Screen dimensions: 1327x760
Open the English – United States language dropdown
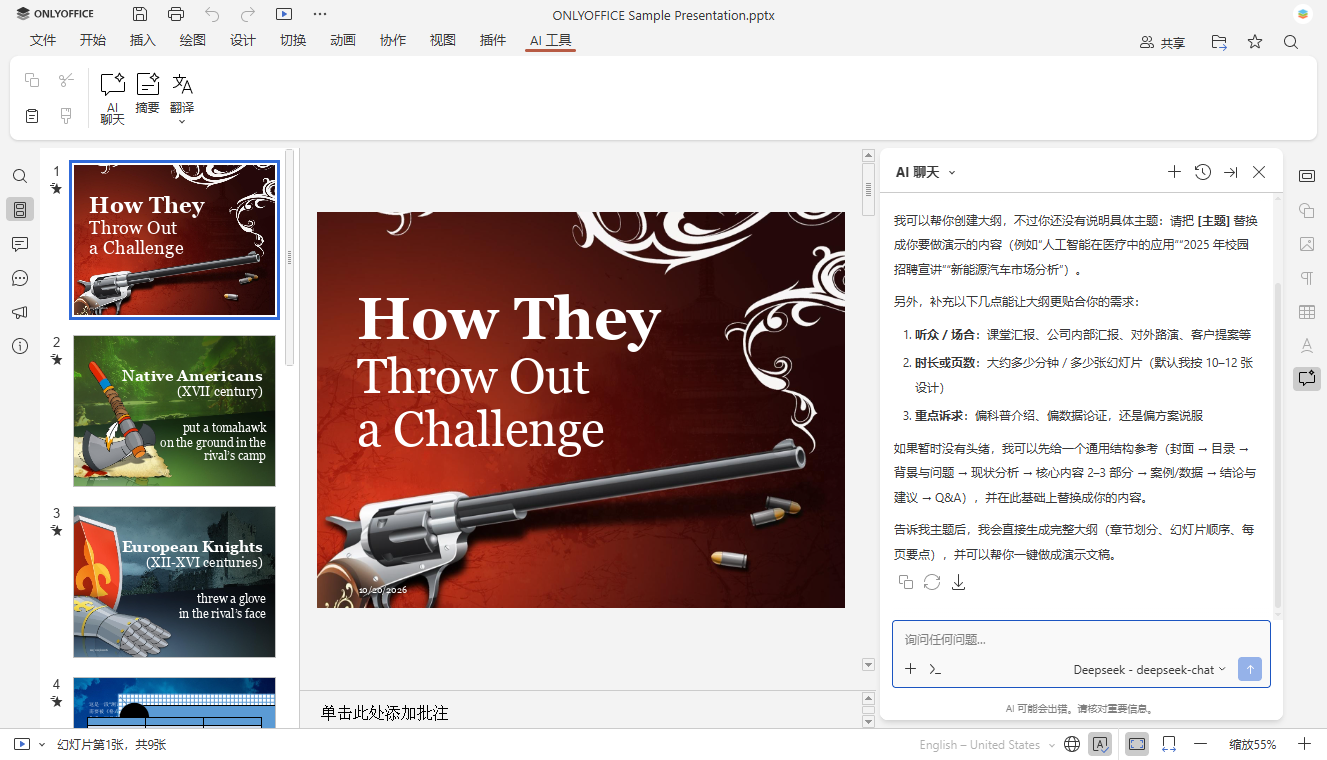point(987,745)
